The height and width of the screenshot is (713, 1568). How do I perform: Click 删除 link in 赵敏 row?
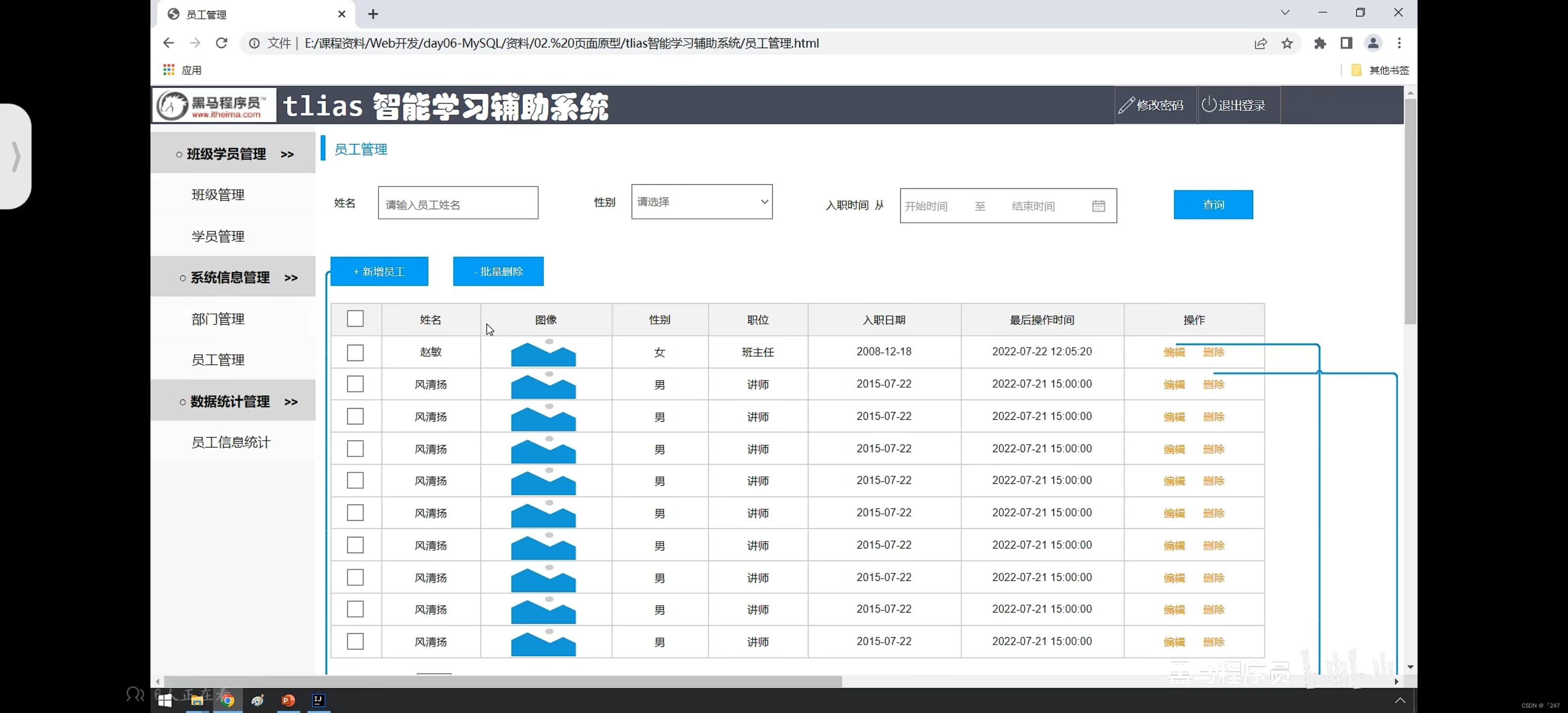[x=1214, y=352]
